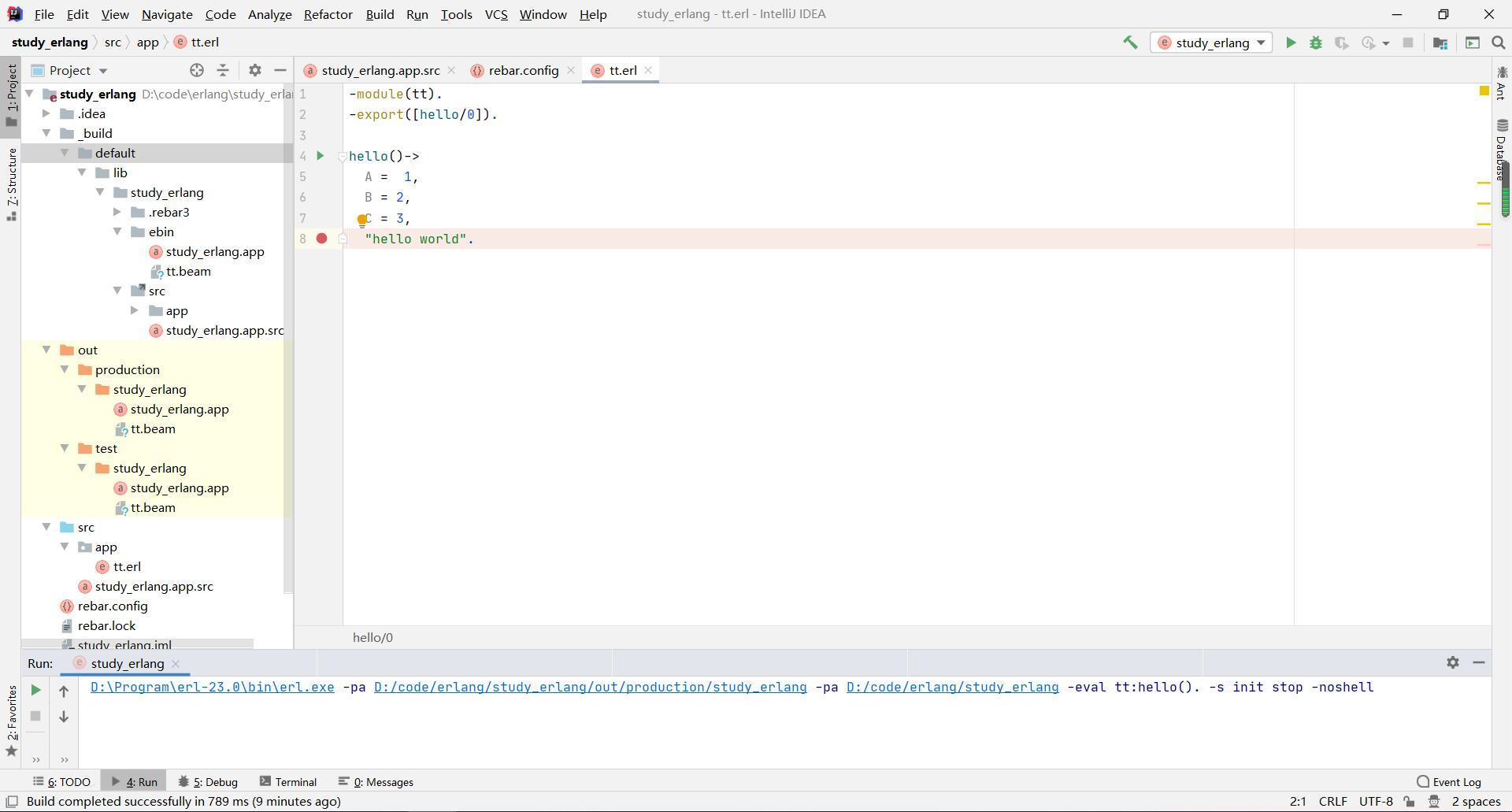Collapse the root src folder
Viewport: 1512px width, 812px height.
point(46,527)
